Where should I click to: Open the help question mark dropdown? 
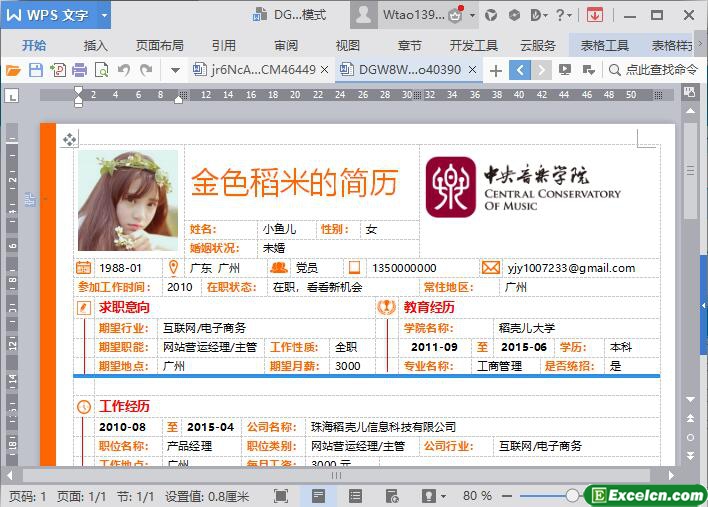tap(563, 15)
